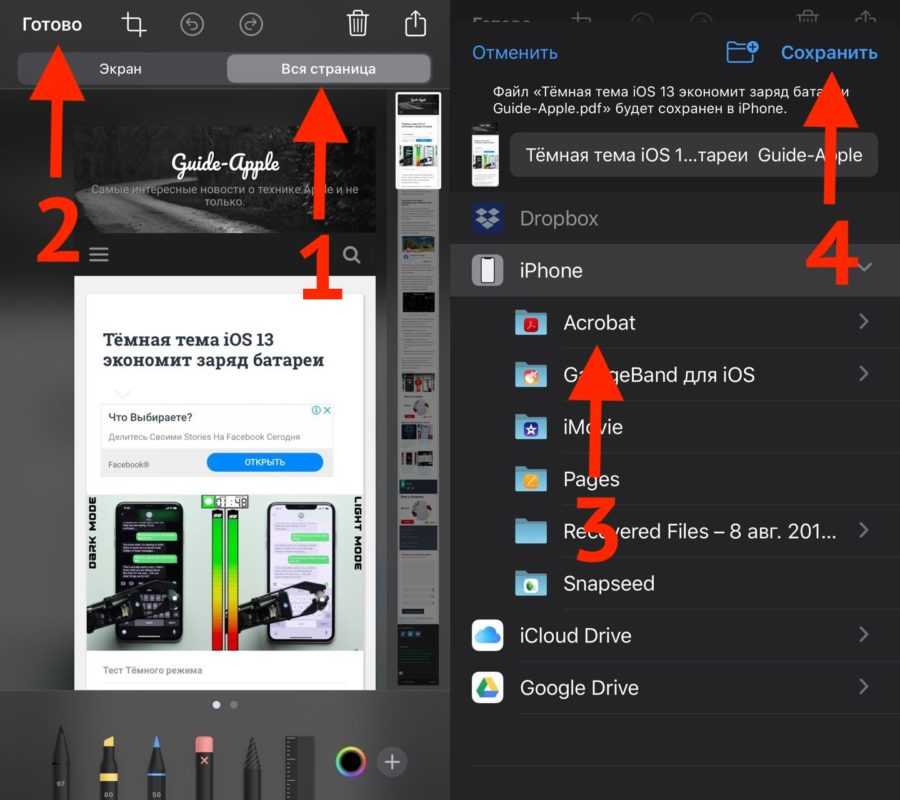Tap the first page indicator dot
The width and height of the screenshot is (900, 800).
pyautogui.click(x=216, y=704)
